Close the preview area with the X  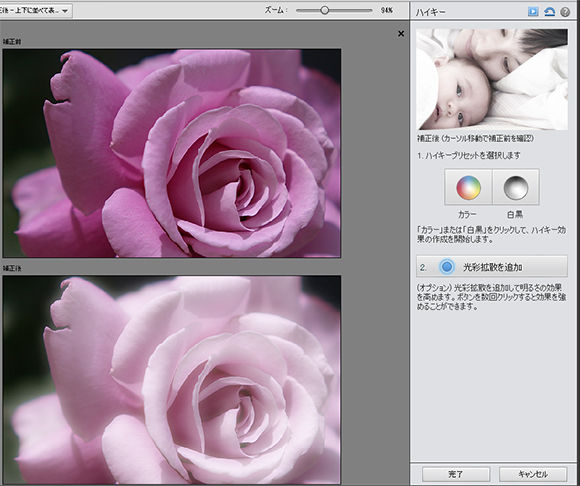tap(401, 34)
